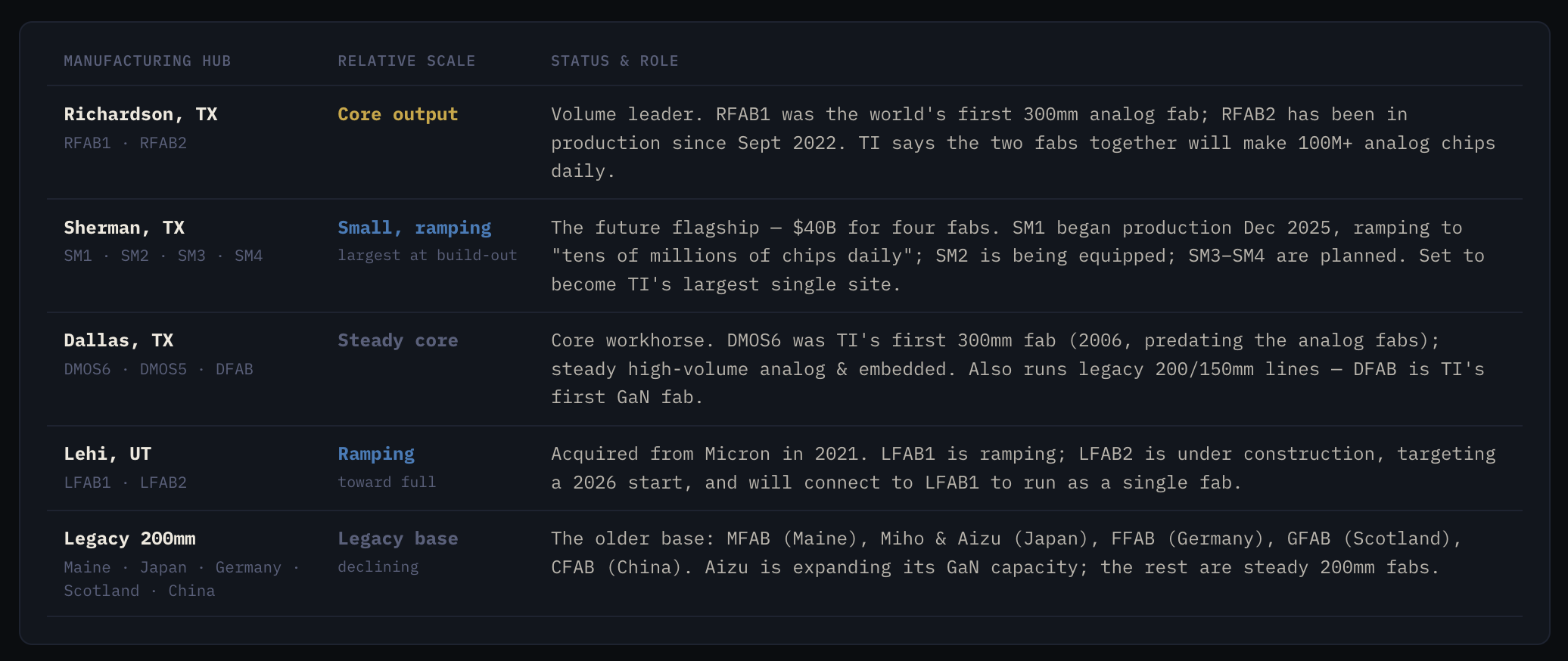Click the RFAB1 · RFAB2 fab list
The width and height of the screenshot is (1568, 661).
tap(125, 143)
